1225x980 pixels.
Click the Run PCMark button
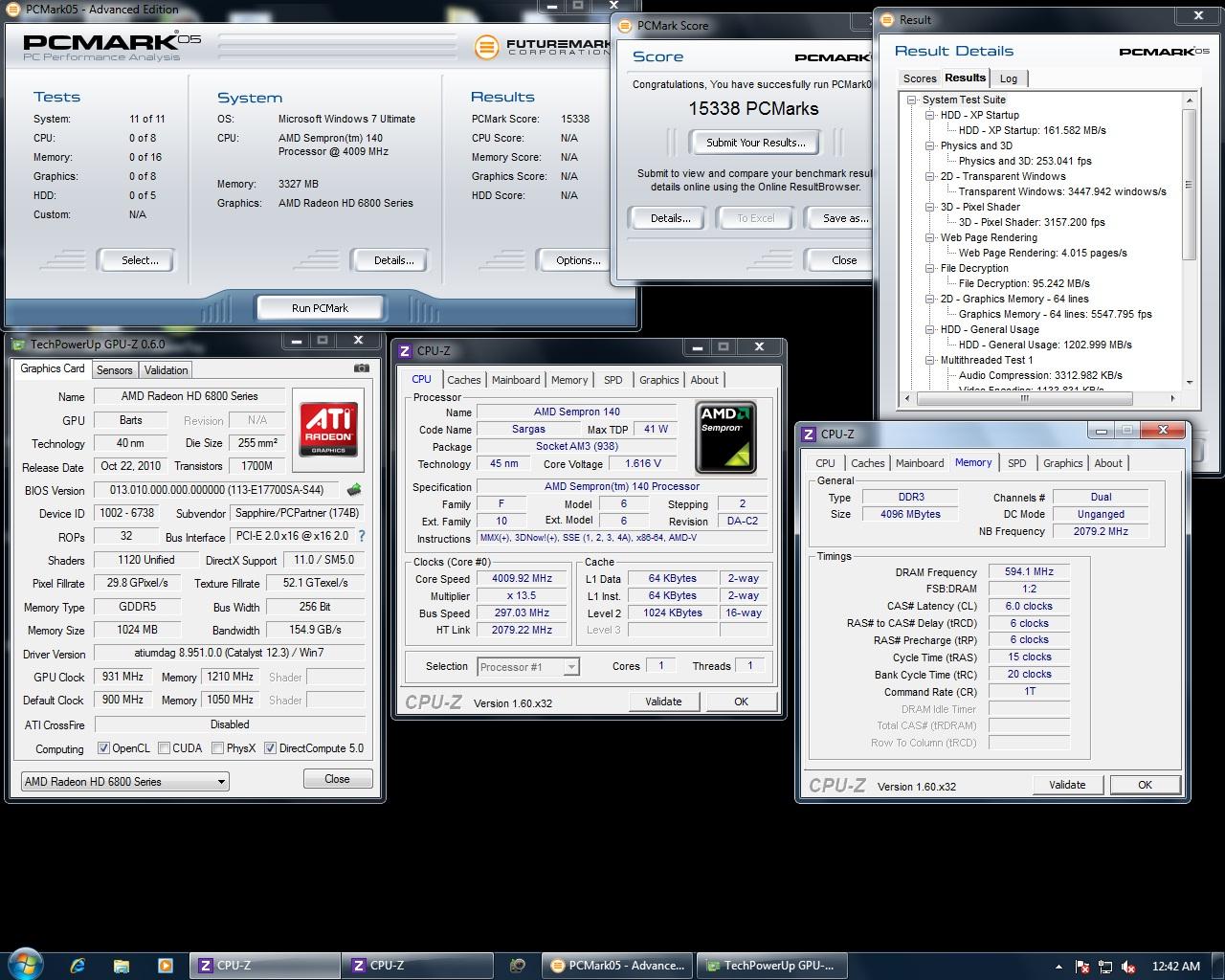[x=320, y=308]
